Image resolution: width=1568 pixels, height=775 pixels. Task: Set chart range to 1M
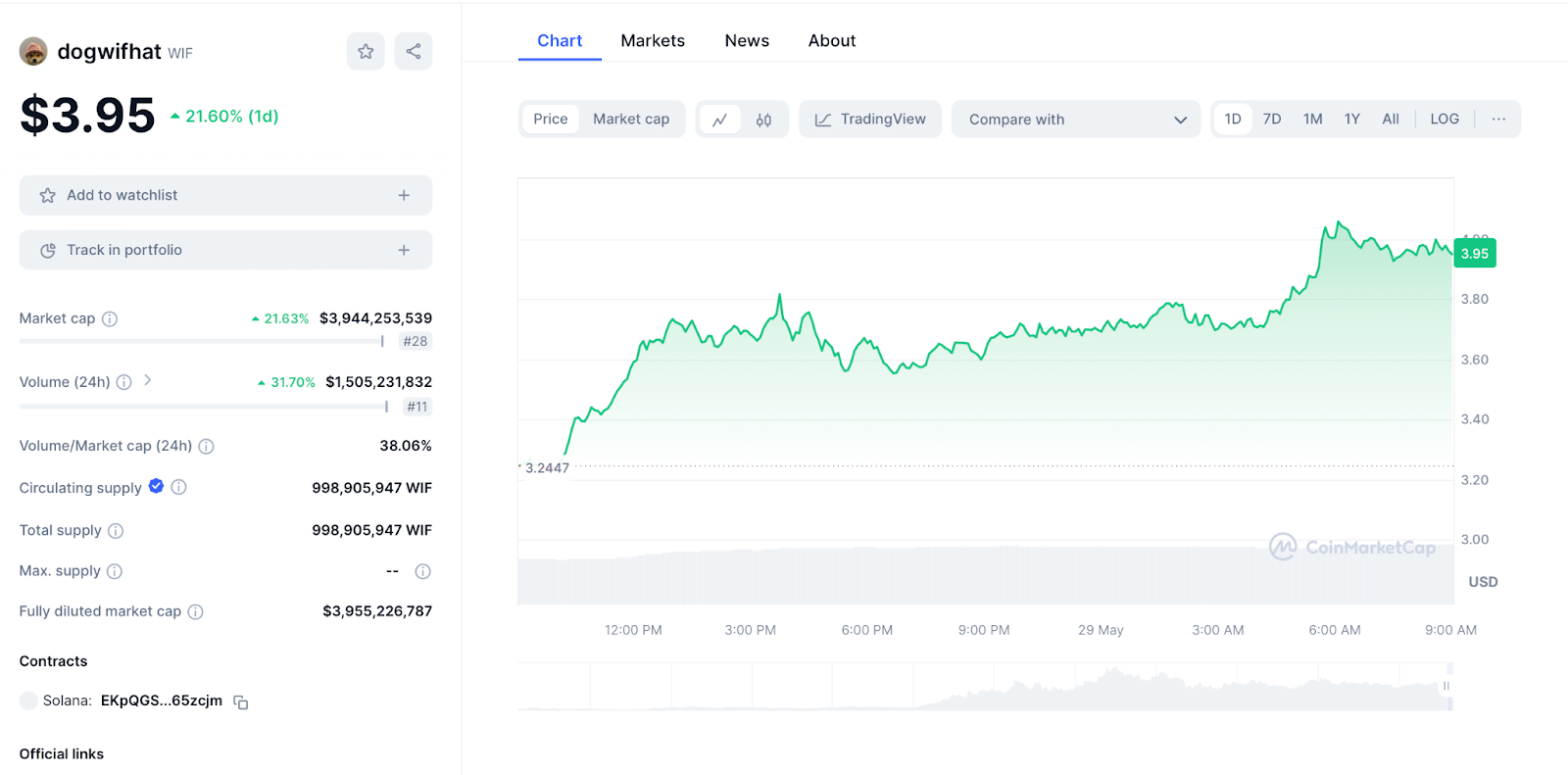[1313, 119]
